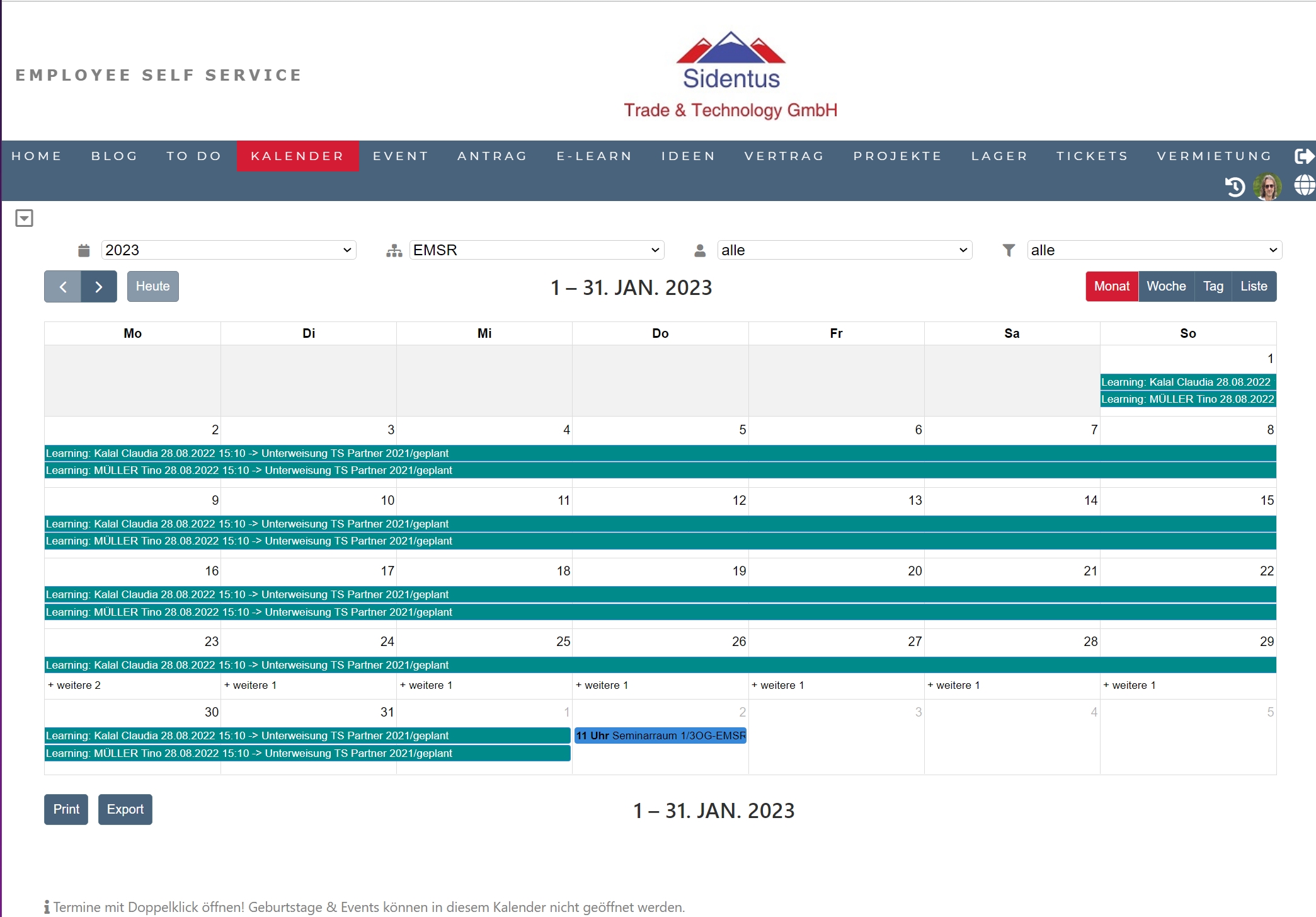1316x917 pixels.
Task: Open the E-LEARN menu item
Action: 594,156
